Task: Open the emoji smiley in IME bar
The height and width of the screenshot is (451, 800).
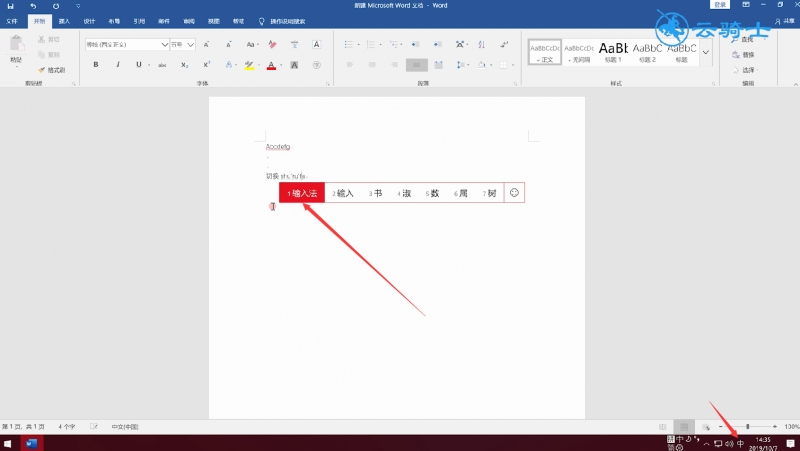Action: (x=514, y=192)
